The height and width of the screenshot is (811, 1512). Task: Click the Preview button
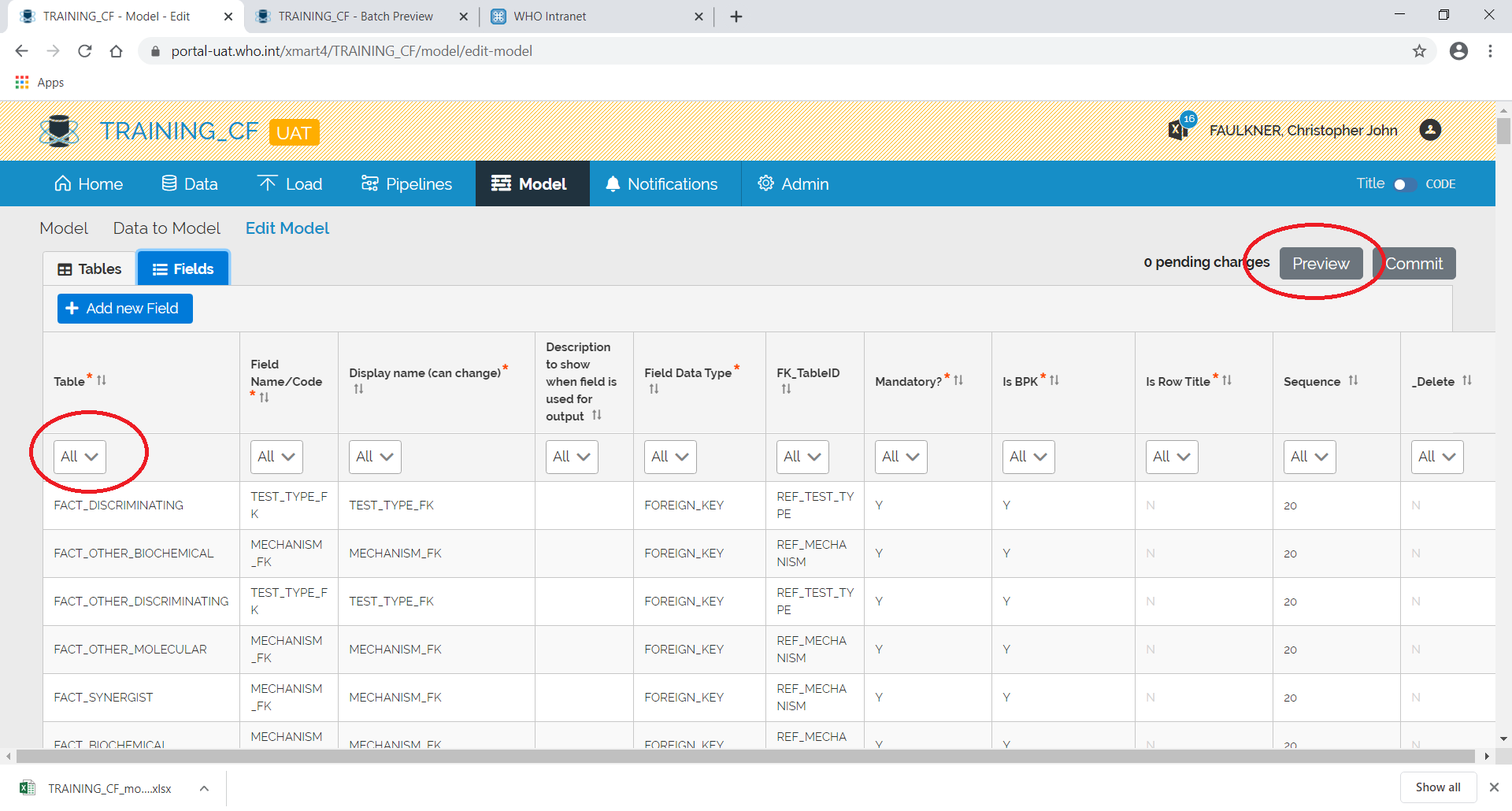pos(1321,264)
